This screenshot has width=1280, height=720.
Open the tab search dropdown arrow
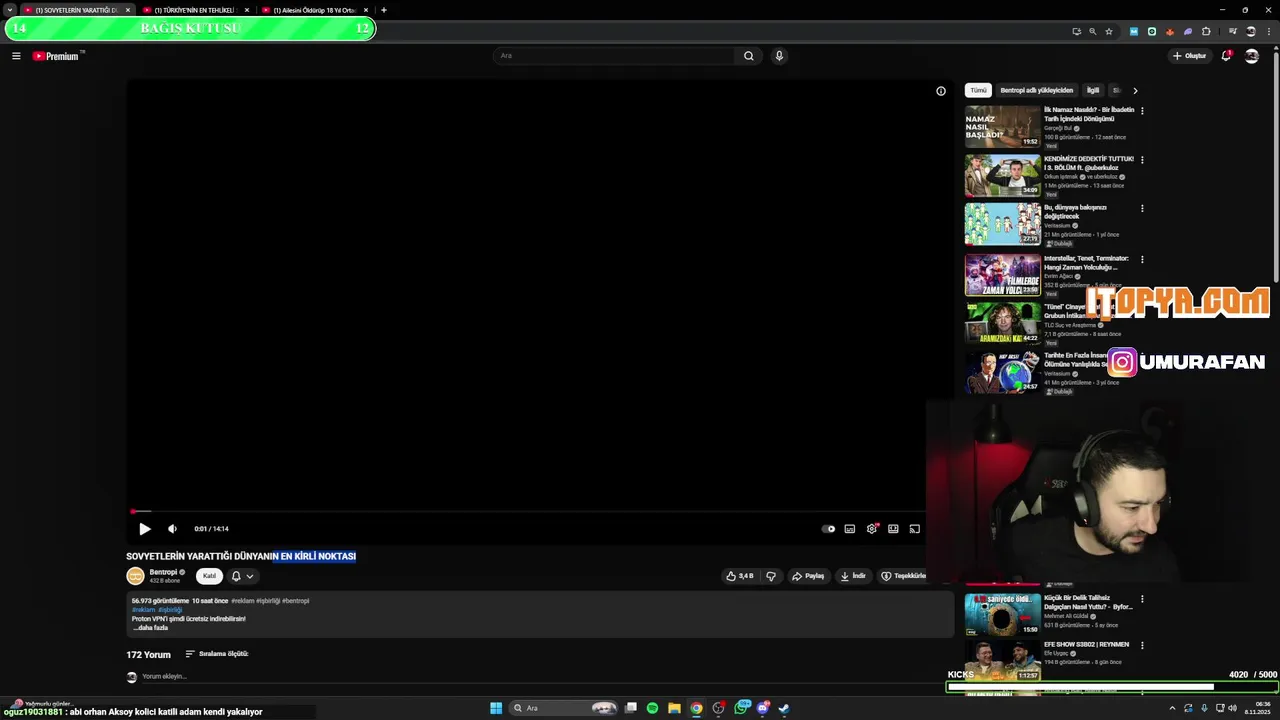tap(10, 10)
